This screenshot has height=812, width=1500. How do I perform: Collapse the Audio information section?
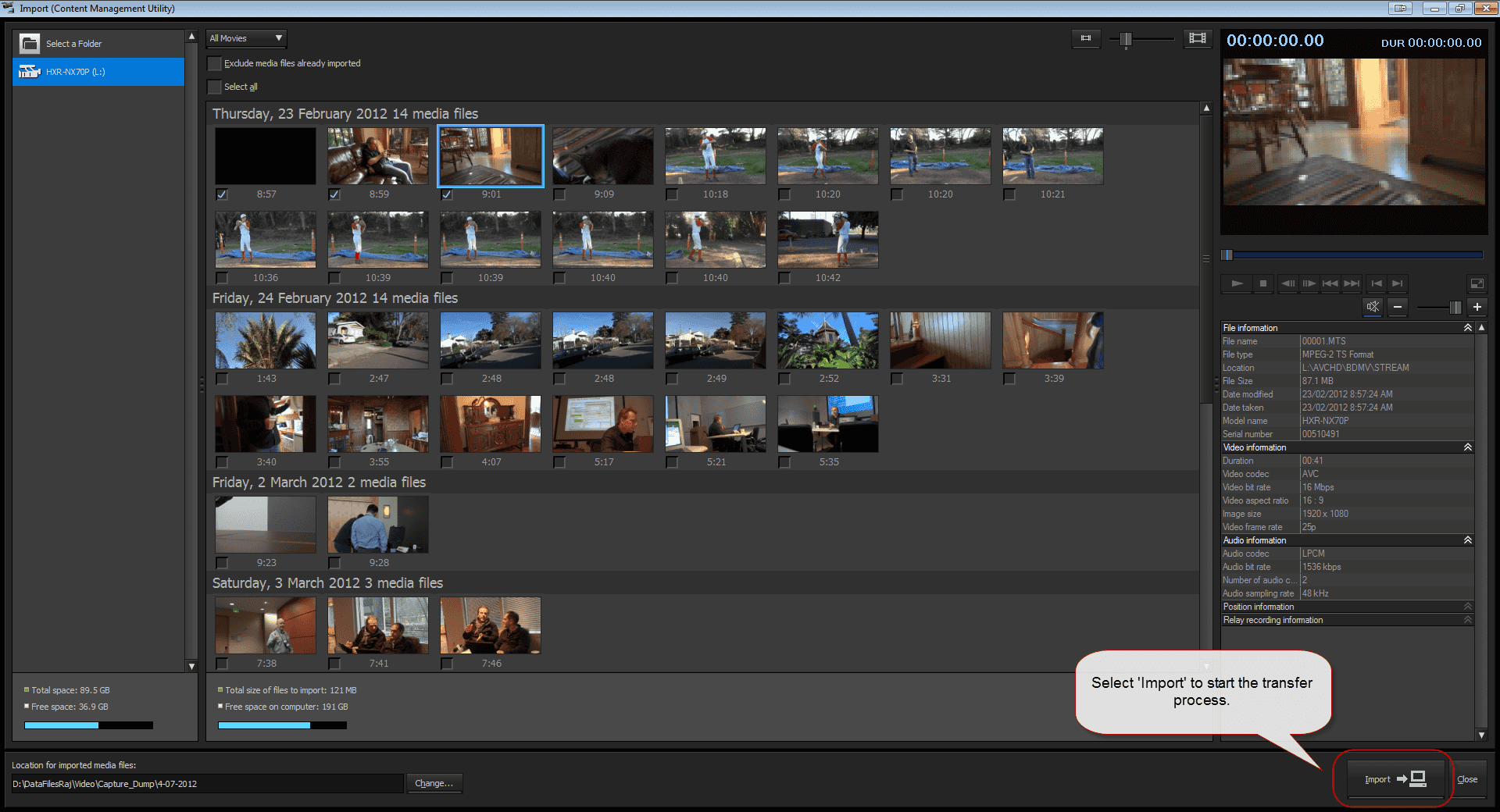coord(1467,540)
